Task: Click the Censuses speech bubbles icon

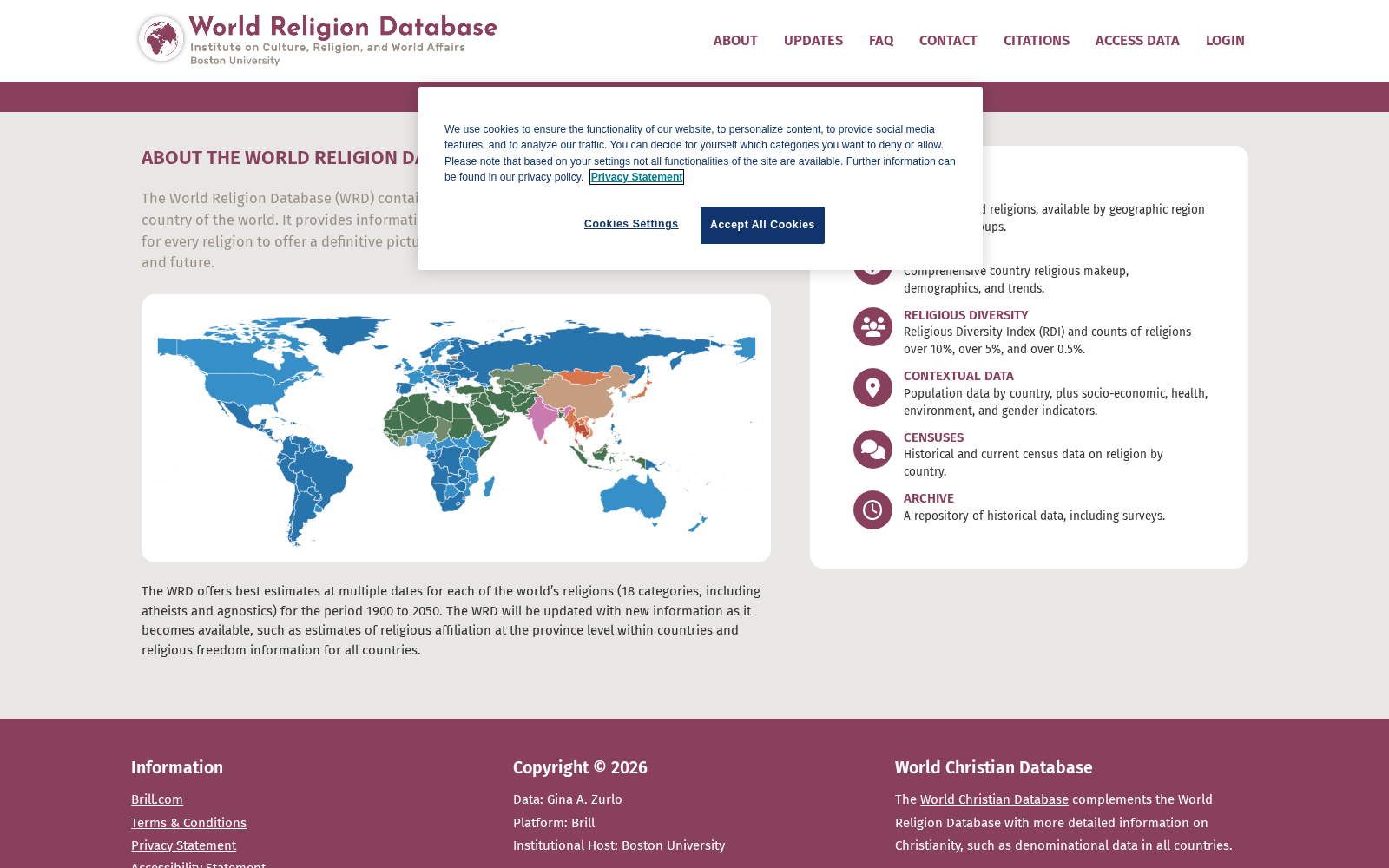Action: point(872,450)
